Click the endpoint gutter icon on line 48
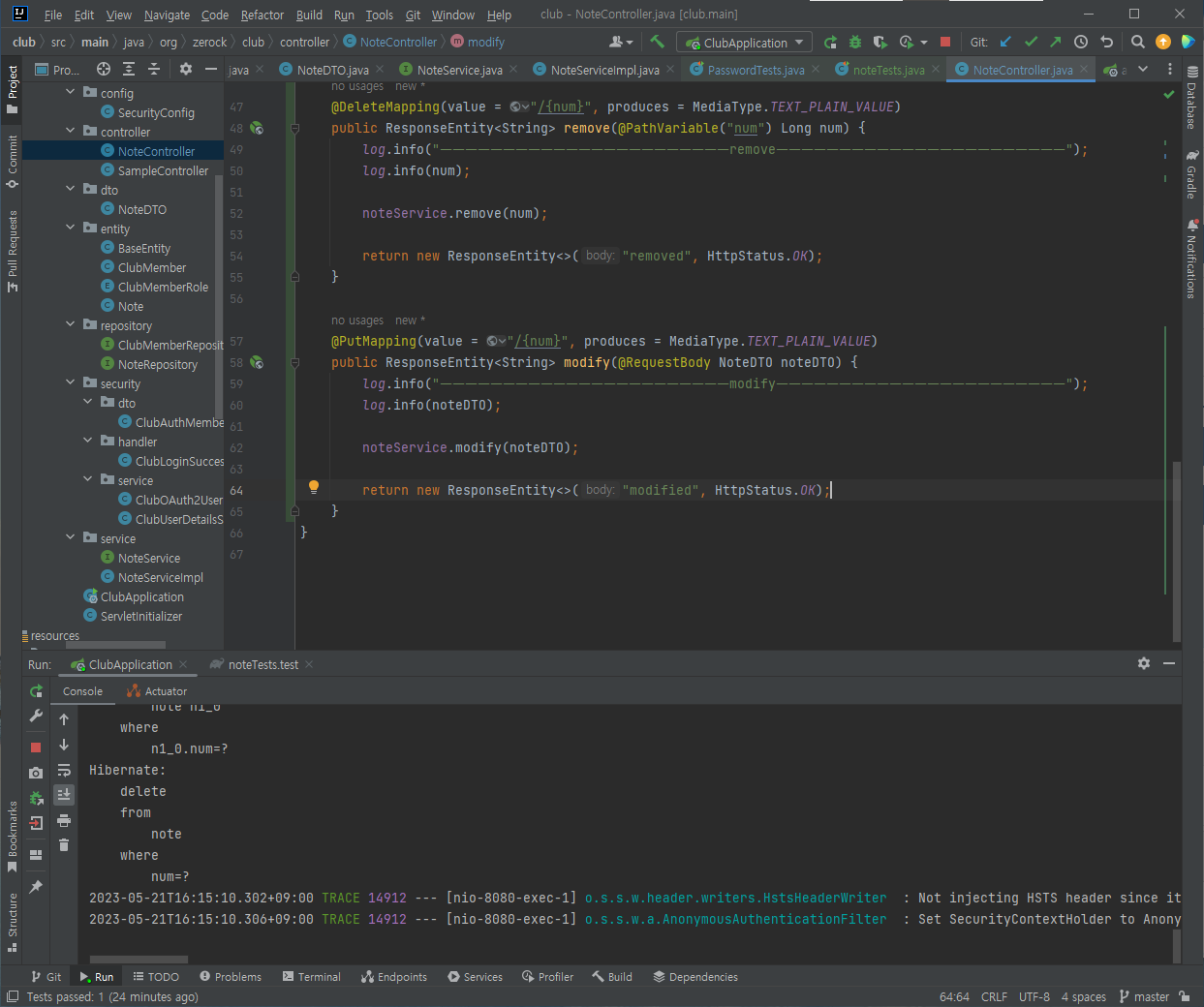This screenshot has width=1204, height=1007. 257,128
